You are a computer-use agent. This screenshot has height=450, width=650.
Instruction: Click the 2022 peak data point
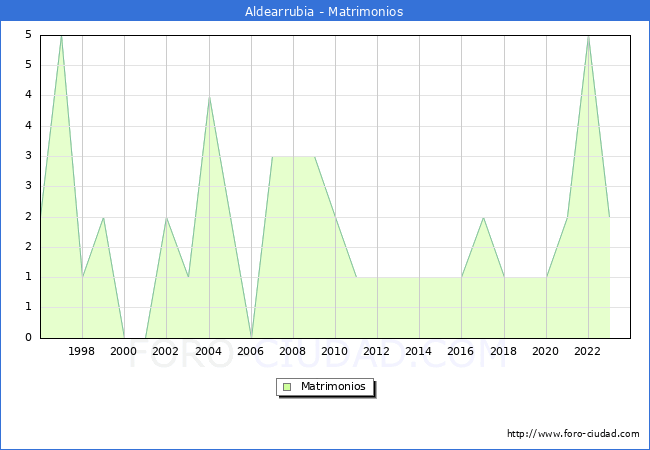click(x=588, y=37)
